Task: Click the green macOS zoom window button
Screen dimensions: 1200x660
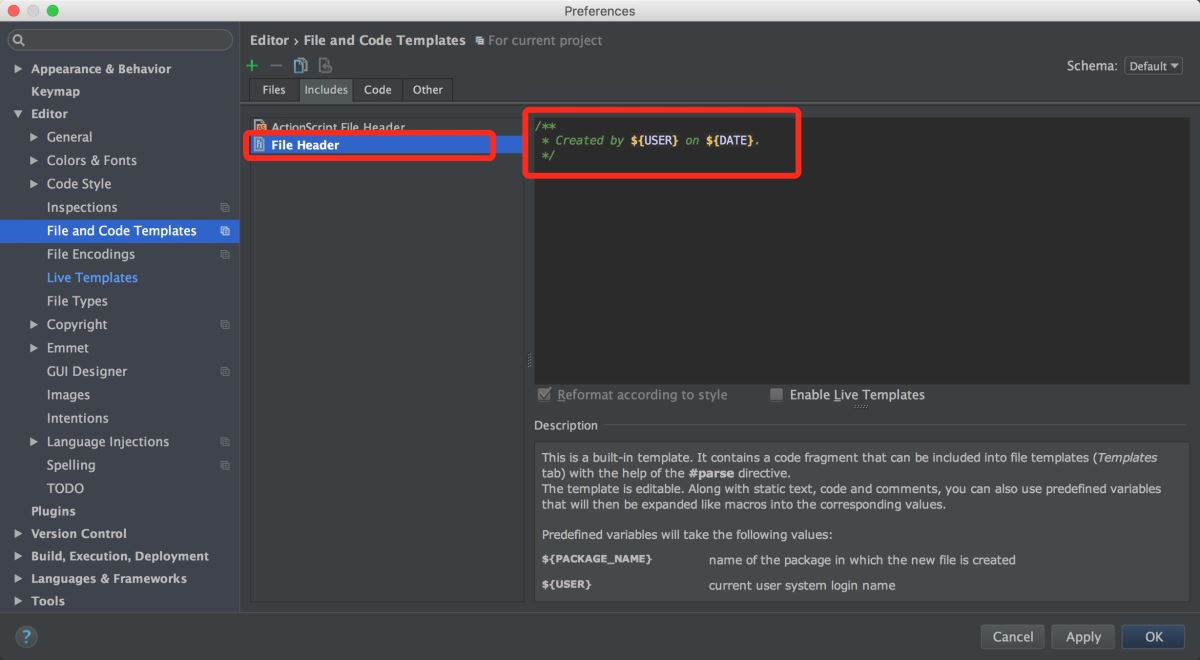Action: tap(52, 11)
